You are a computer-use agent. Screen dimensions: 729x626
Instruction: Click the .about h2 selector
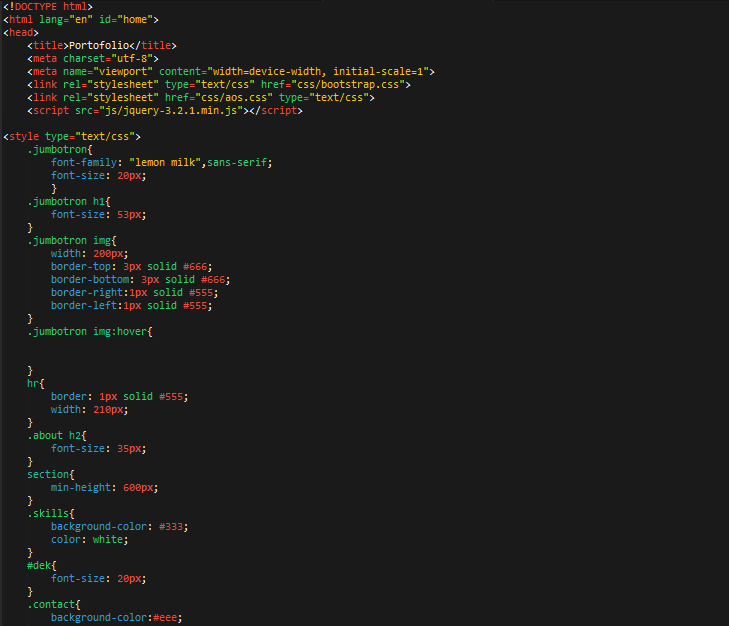coord(57,436)
